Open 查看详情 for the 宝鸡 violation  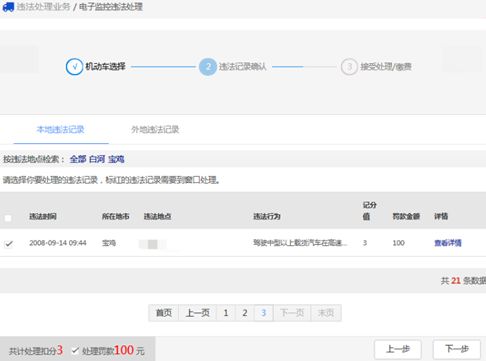pyautogui.click(x=448, y=243)
